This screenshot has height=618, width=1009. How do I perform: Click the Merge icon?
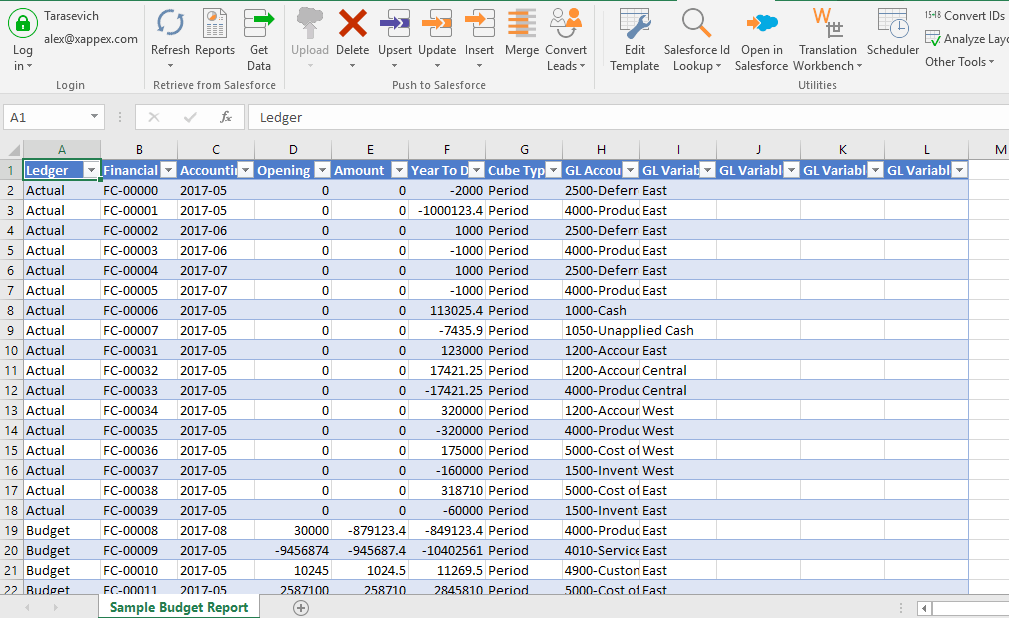point(522,23)
